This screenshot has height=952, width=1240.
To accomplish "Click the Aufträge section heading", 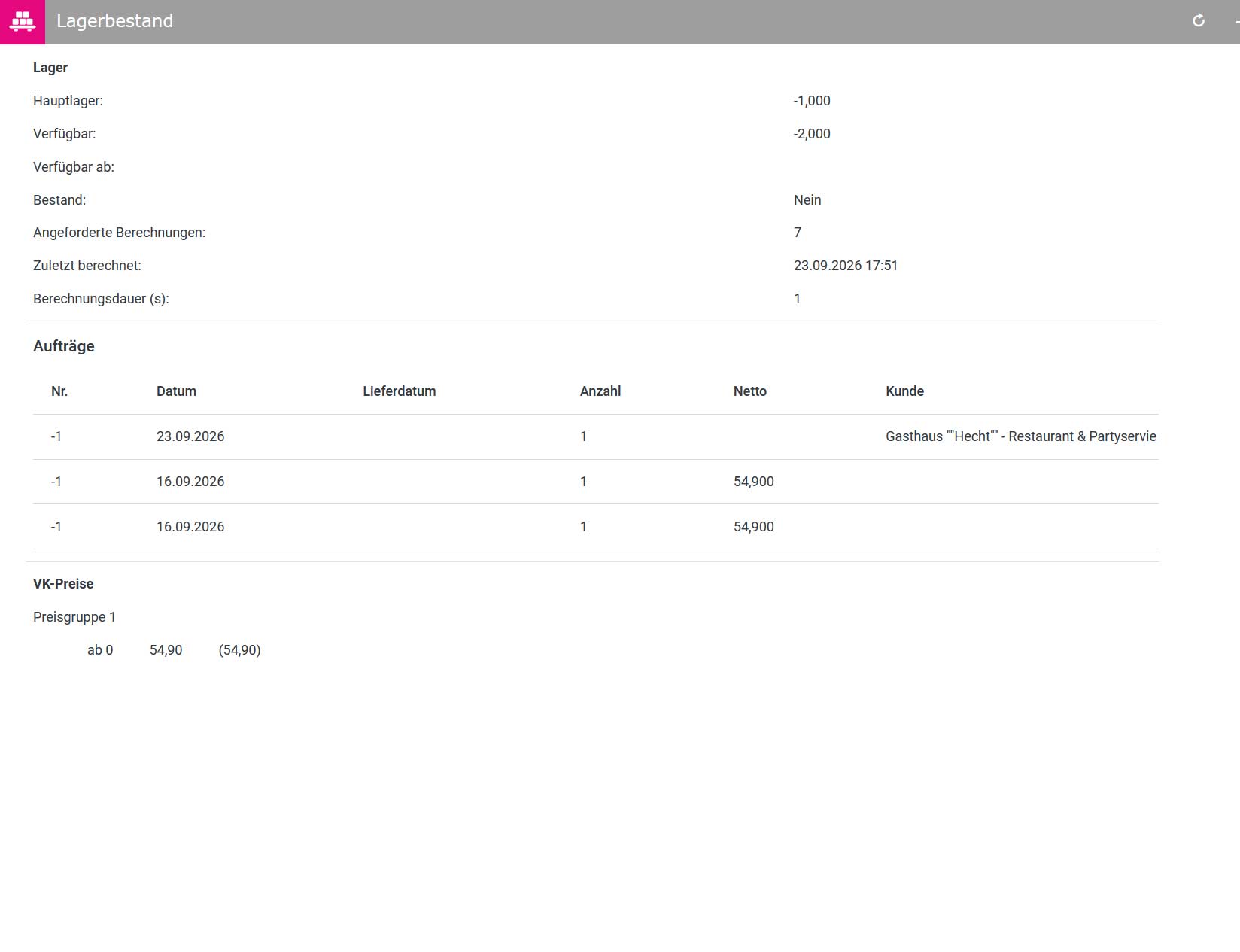I will pos(64,346).
